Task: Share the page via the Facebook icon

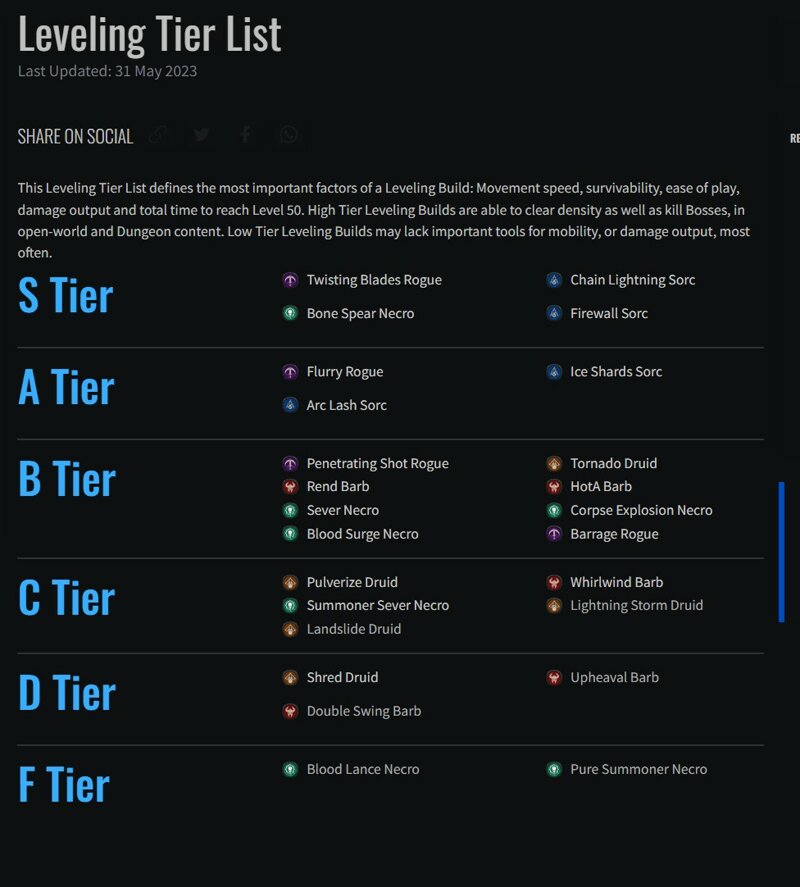Action: [x=245, y=135]
